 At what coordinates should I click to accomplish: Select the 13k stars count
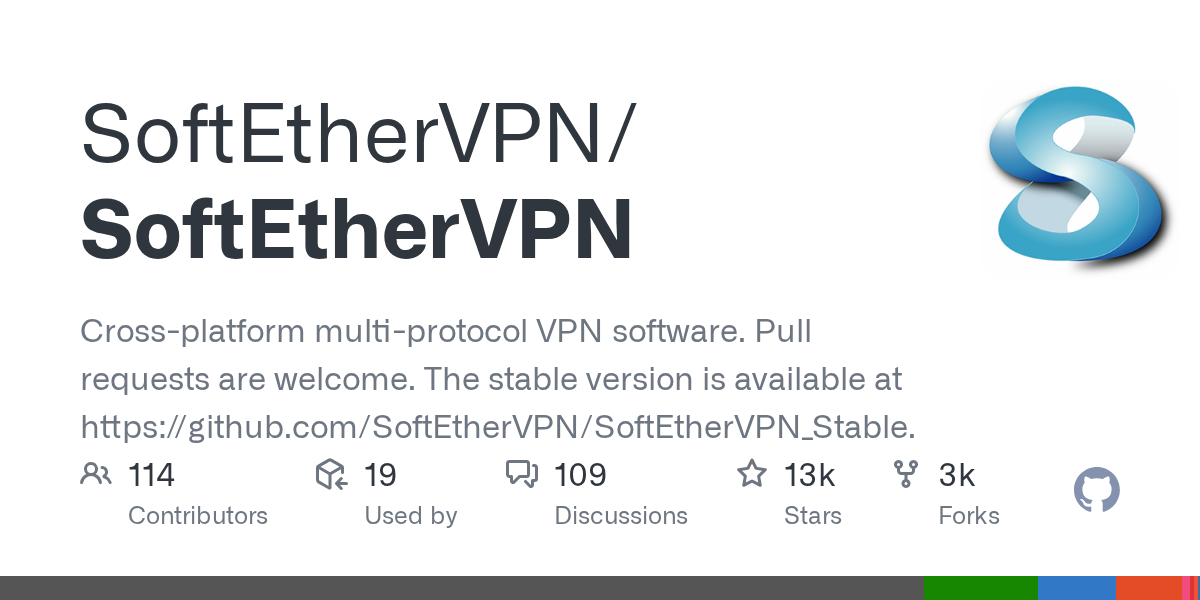[810, 475]
